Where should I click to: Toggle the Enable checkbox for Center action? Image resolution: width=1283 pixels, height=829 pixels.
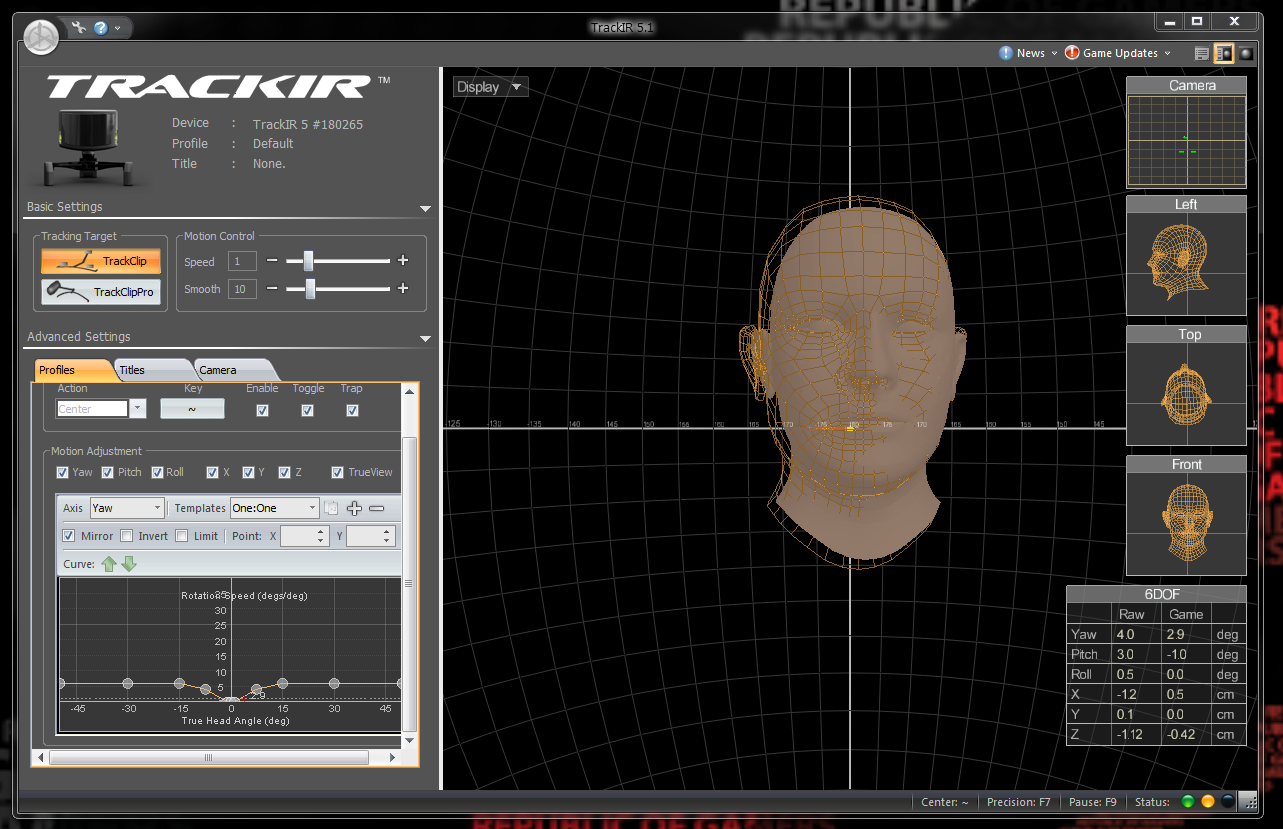pos(262,410)
